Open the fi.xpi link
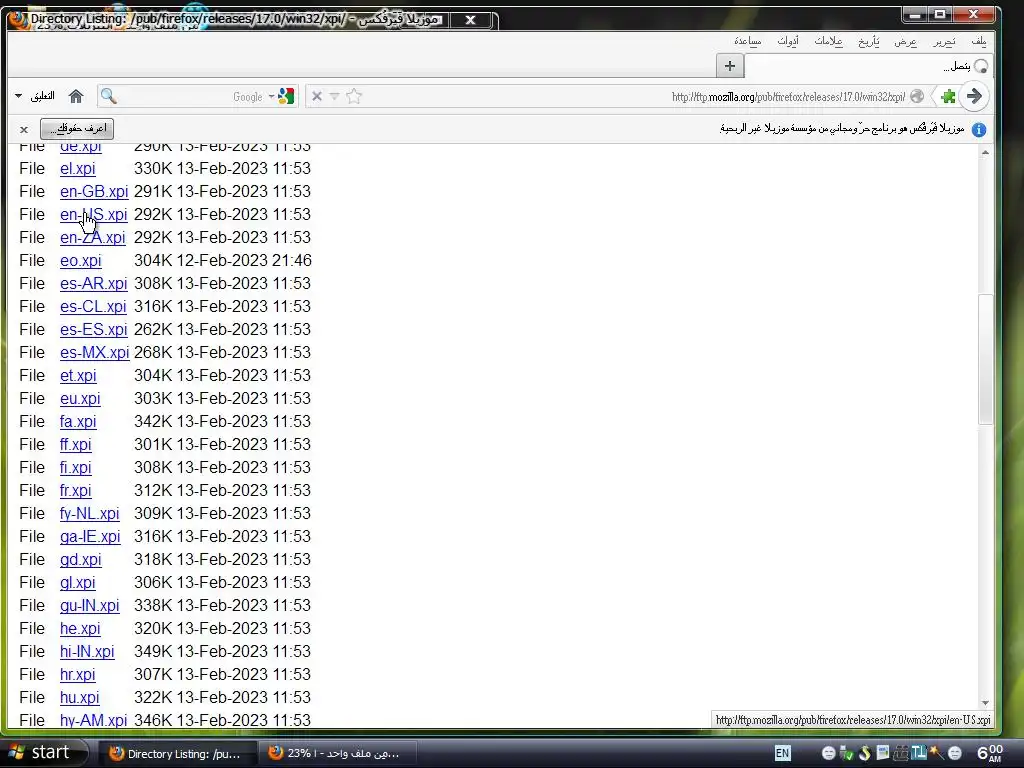The image size is (1024, 768). (76, 468)
